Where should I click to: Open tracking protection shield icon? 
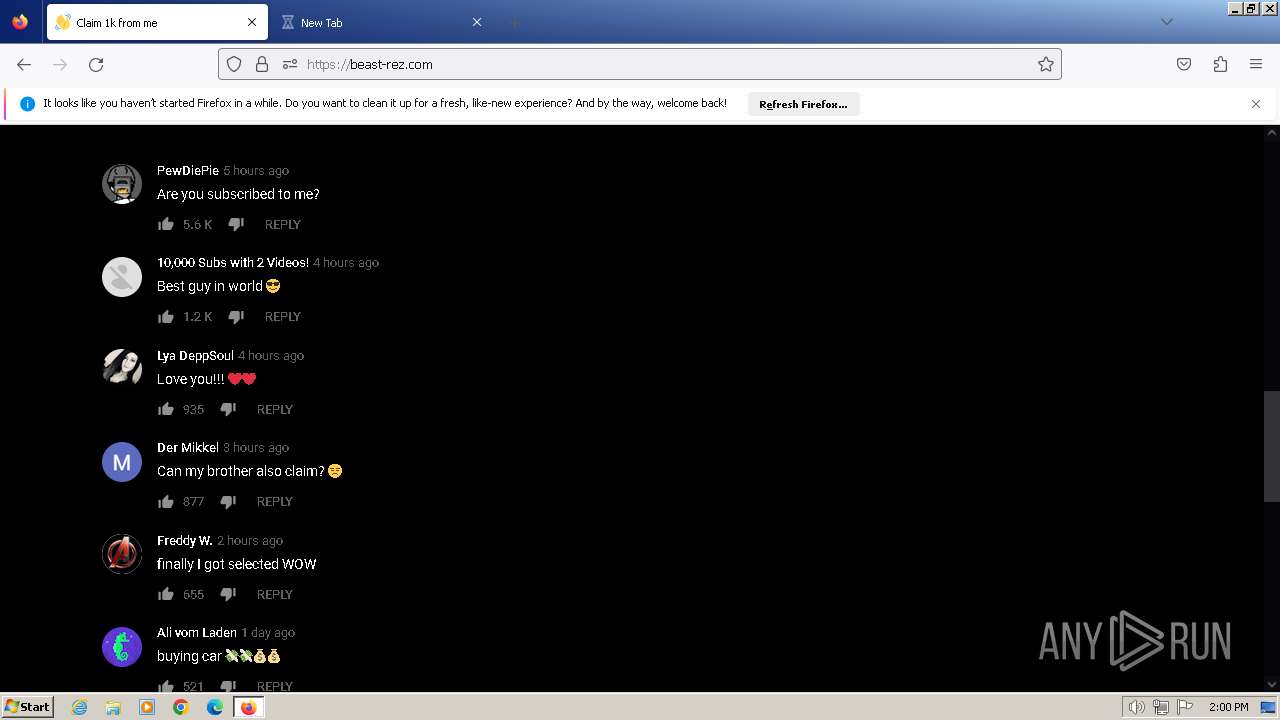pyautogui.click(x=234, y=64)
